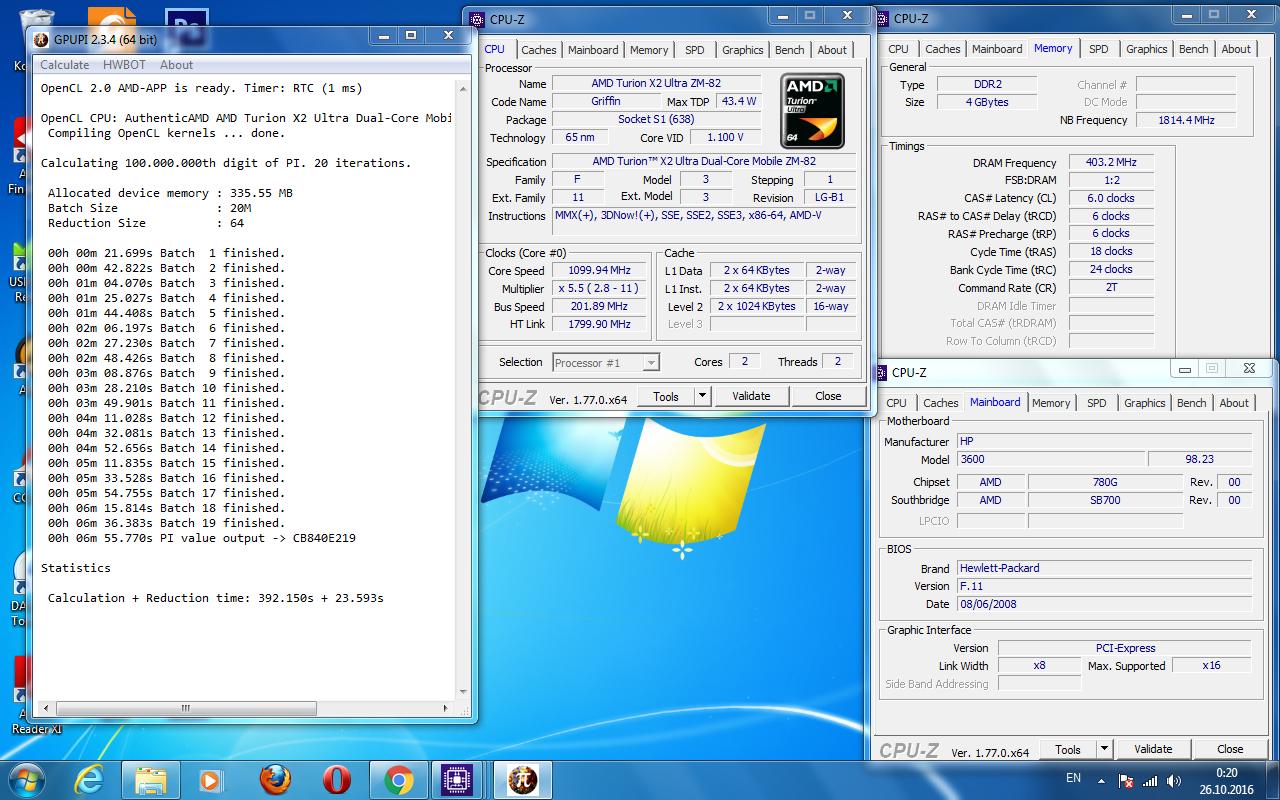Select the Max TDP value "43.4 W"
The width and height of the screenshot is (1280, 800).
coord(739,102)
